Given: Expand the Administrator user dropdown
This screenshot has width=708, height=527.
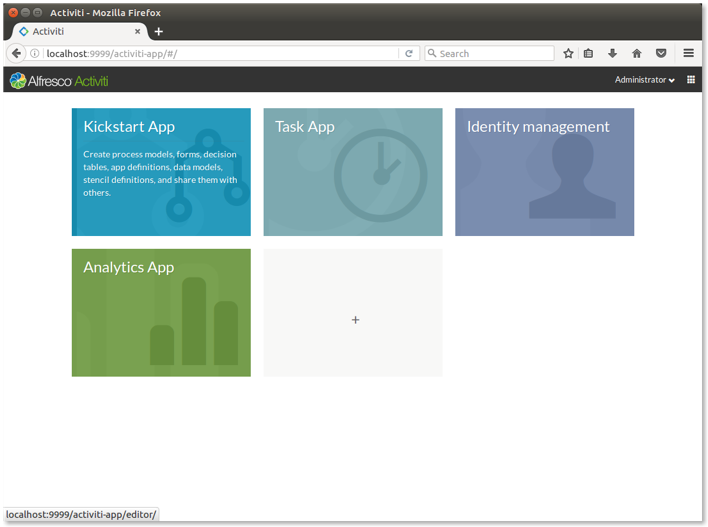Looking at the screenshot, I should tap(644, 80).
